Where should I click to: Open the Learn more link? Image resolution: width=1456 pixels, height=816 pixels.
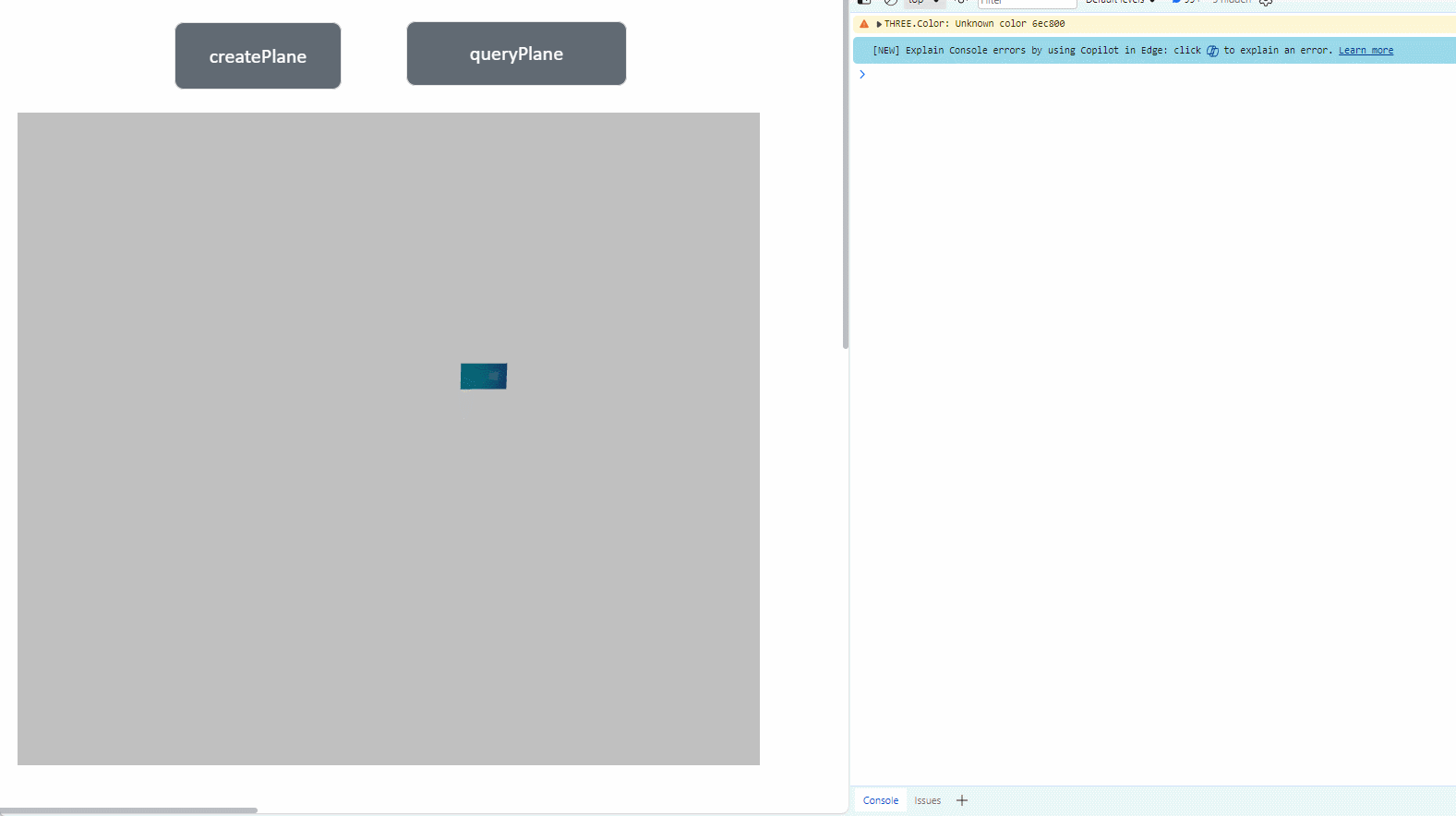click(x=1366, y=51)
